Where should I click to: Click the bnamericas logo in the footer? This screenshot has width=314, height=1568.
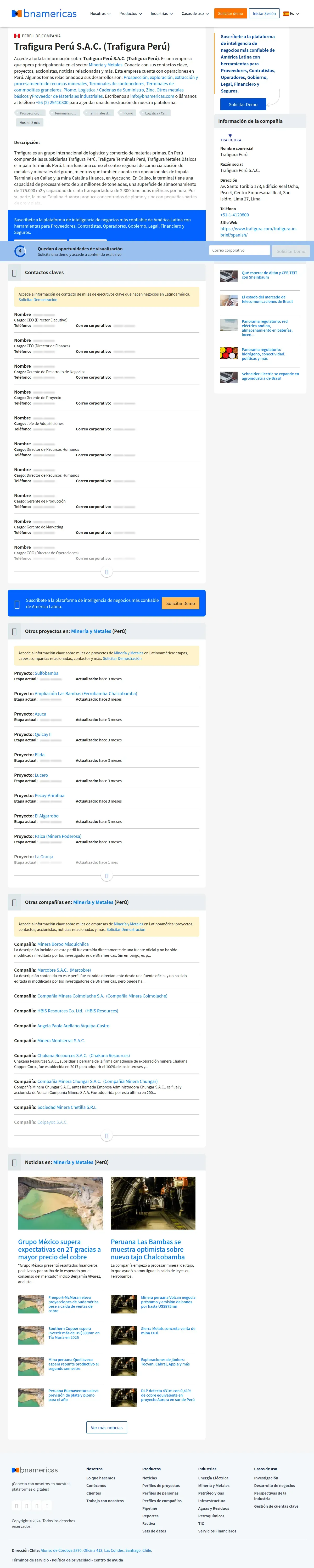click(x=35, y=1470)
